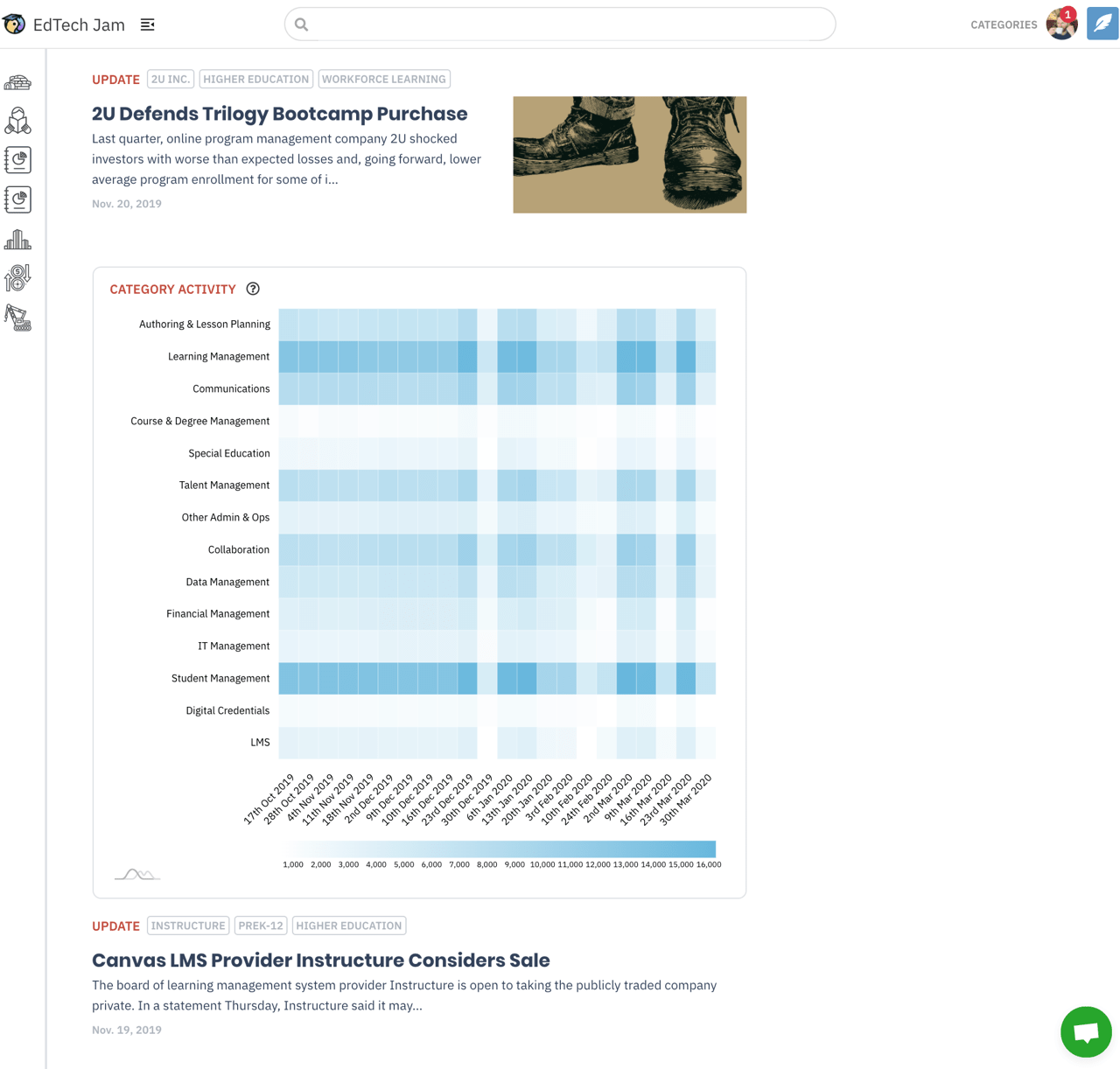Click the heatmap color scale legend bar

(x=498, y=849)
